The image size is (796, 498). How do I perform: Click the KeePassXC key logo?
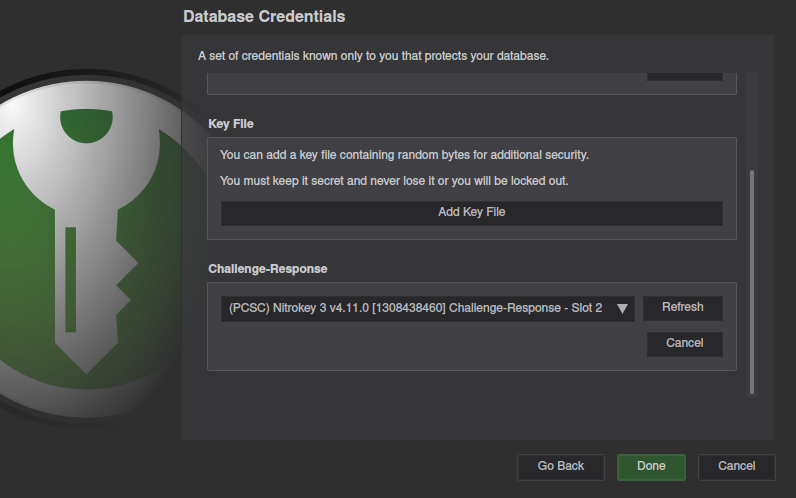[x=86, y=244]
